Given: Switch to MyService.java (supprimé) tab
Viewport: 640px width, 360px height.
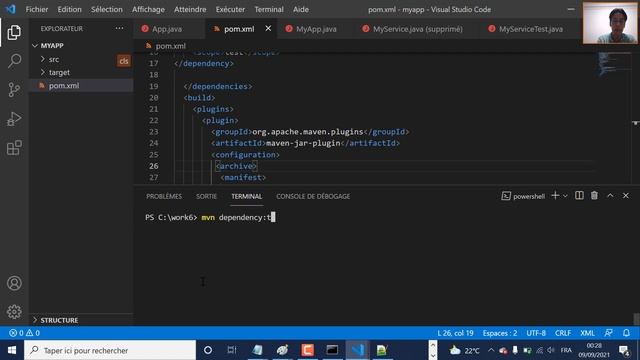Looking at the screenshot, I should pyautogui.click(x=418, y=29).
